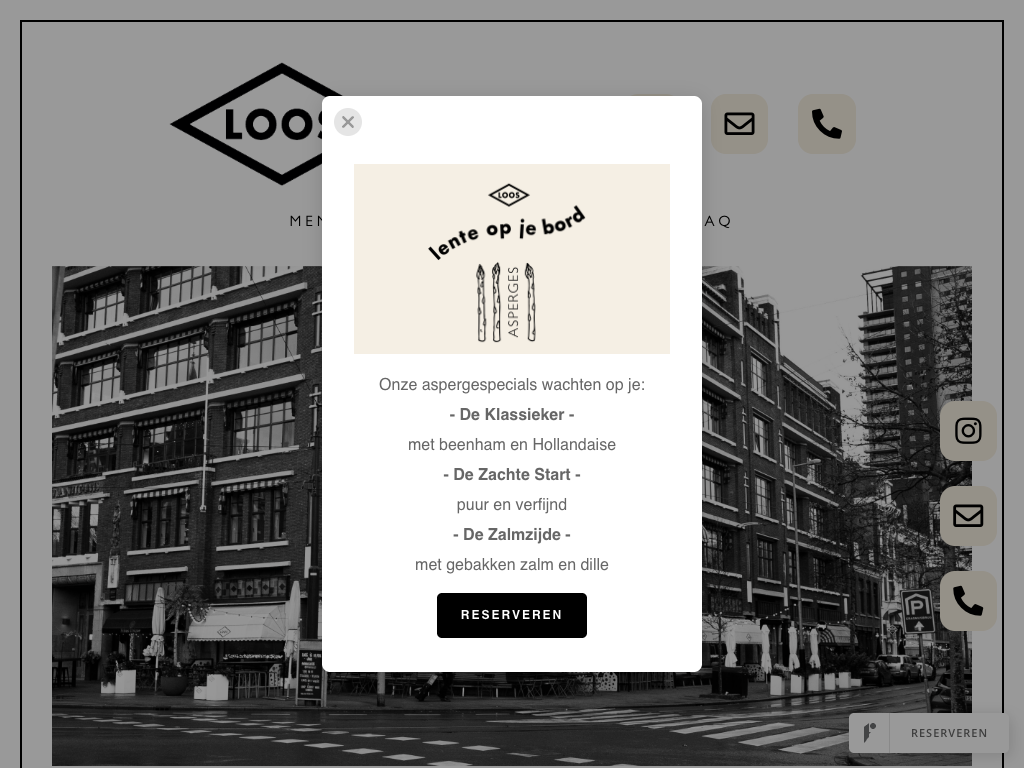Select the 'De Zachte Start' heading
The height and width of the screenshot is (768, 1024).
pyautogui.click(x=512, y=475)
